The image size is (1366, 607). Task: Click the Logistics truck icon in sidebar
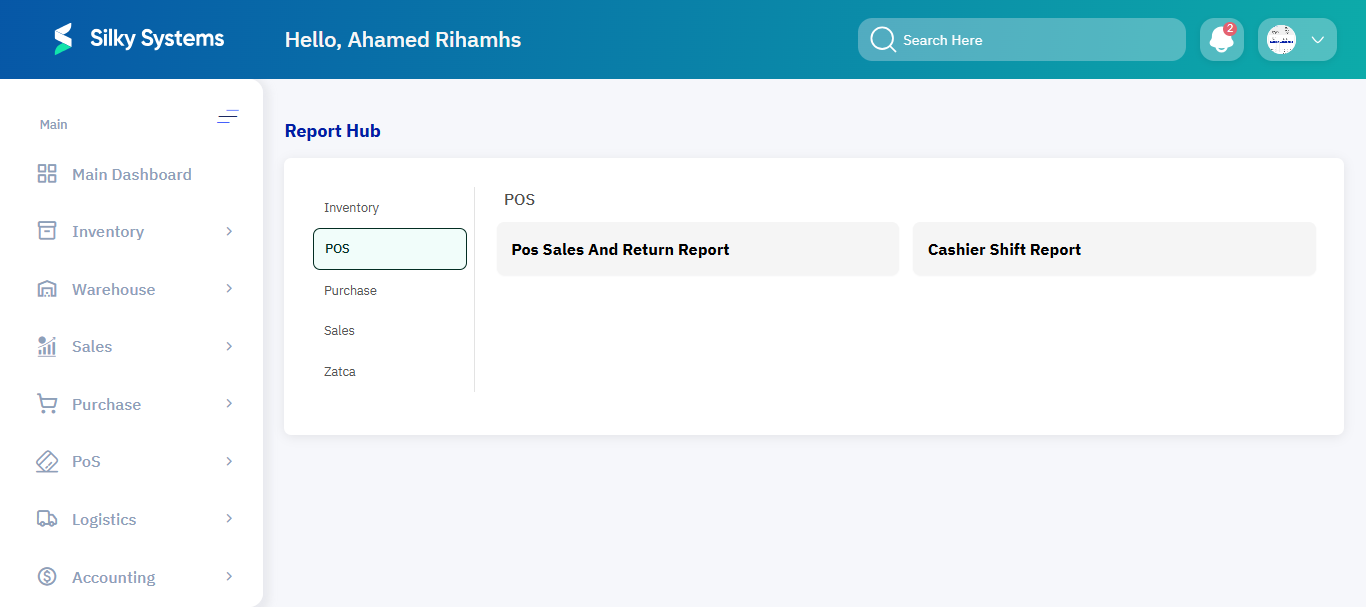pos(46,519)
